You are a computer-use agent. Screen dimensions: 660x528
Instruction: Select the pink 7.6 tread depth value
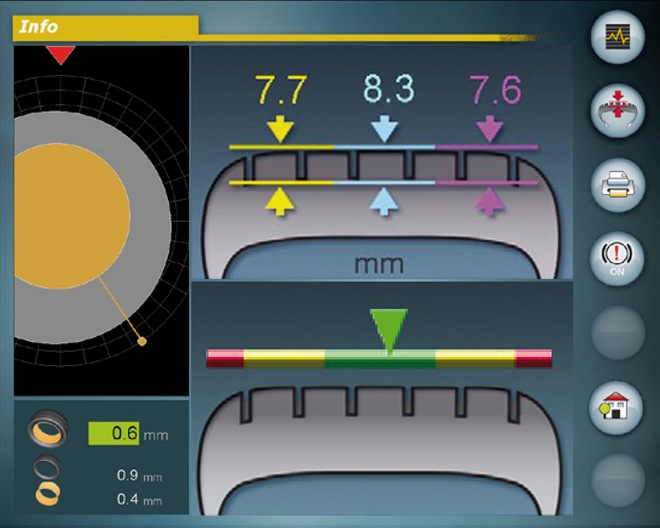click(488, 91)
